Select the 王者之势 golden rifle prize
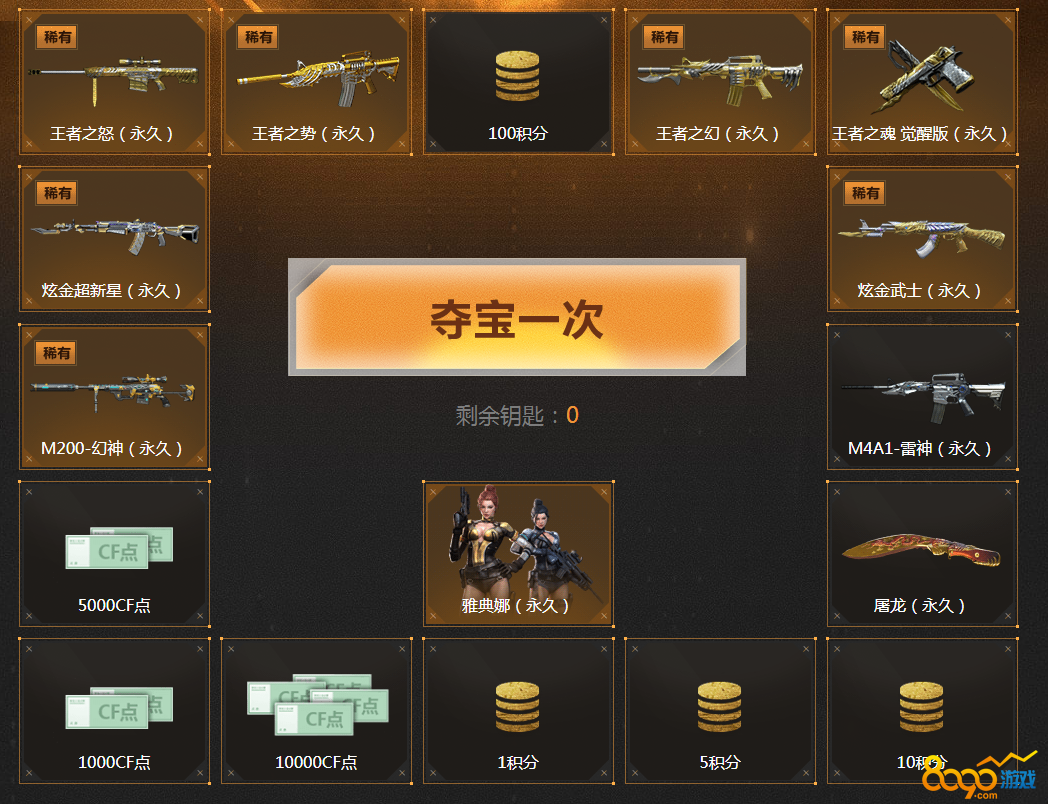Viewport: 1048px width, 804px height. pos(316,82)
